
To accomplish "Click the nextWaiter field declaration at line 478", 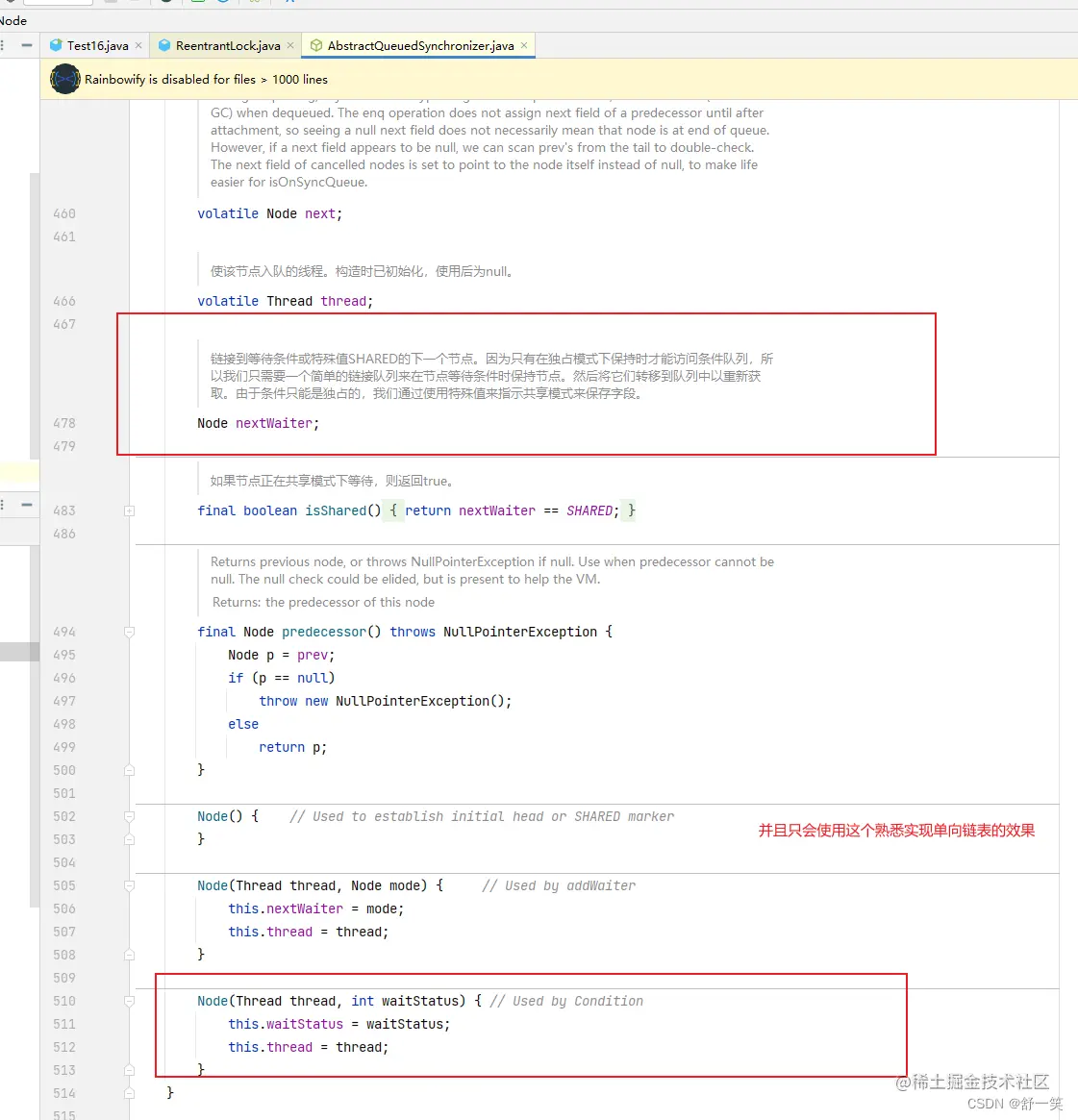I will point(274,423).
